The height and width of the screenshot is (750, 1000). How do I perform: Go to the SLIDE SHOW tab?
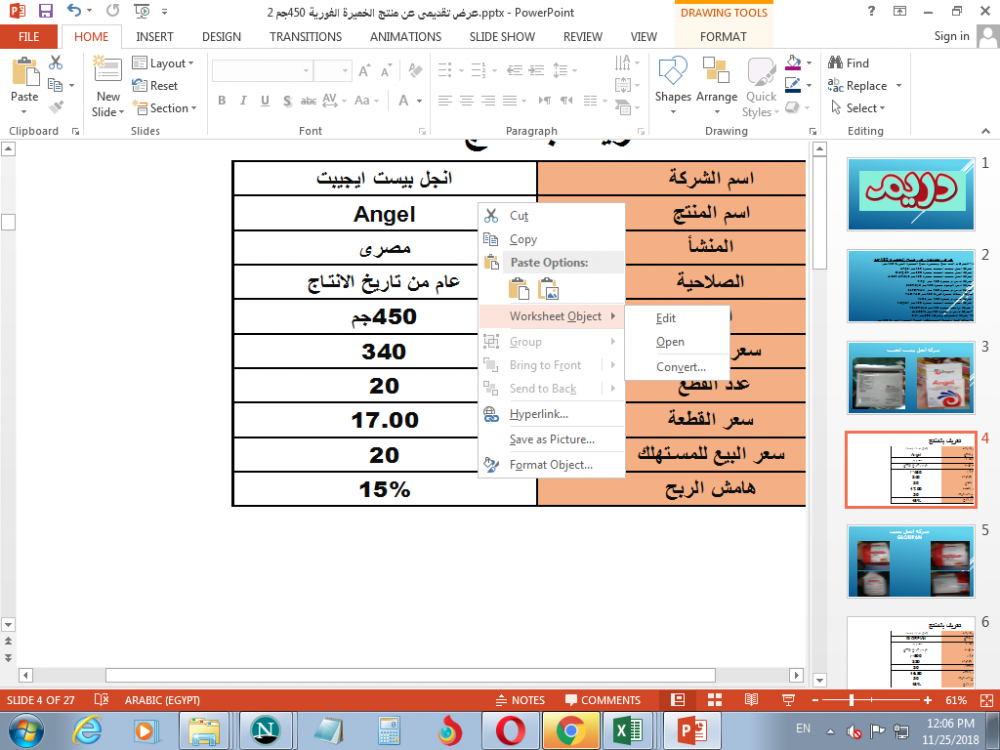click(502, 36)
